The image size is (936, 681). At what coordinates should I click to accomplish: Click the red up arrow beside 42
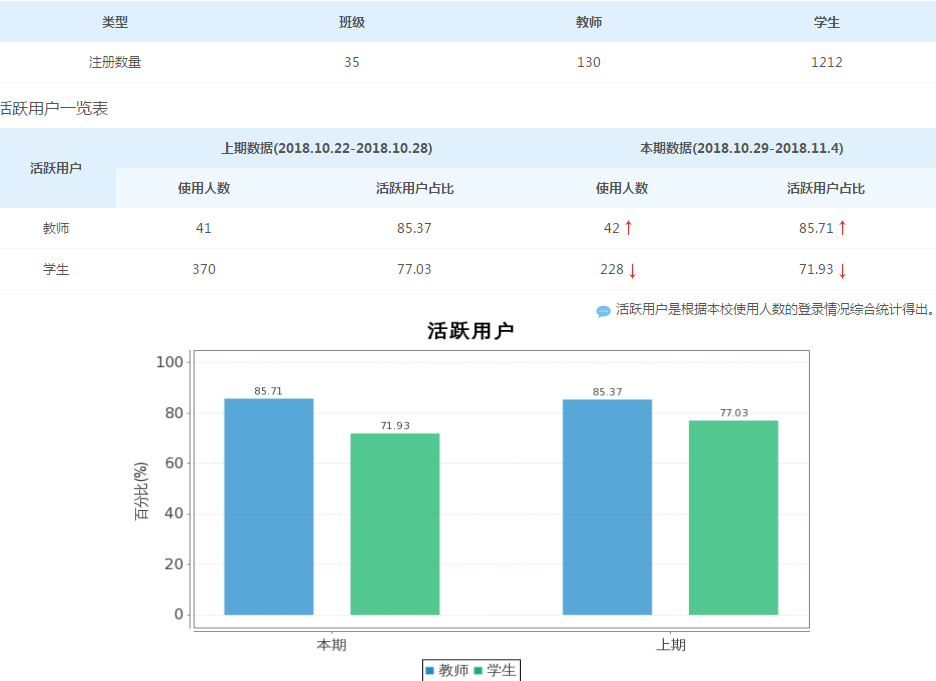pos(629,228)
